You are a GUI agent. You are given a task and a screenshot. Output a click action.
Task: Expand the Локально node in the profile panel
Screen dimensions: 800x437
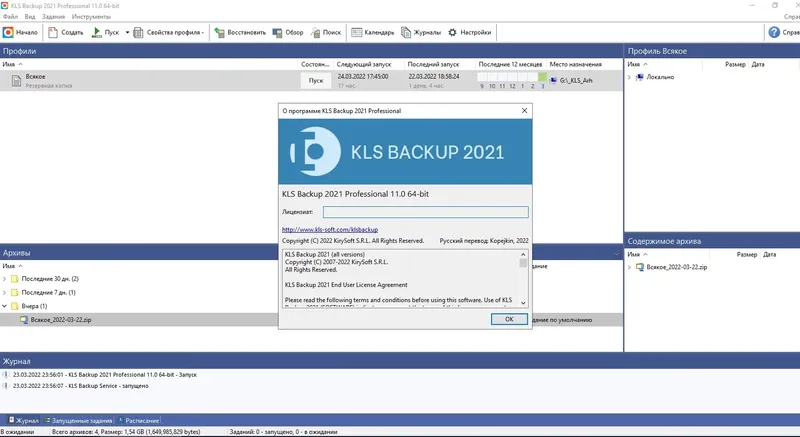(629, 78)
